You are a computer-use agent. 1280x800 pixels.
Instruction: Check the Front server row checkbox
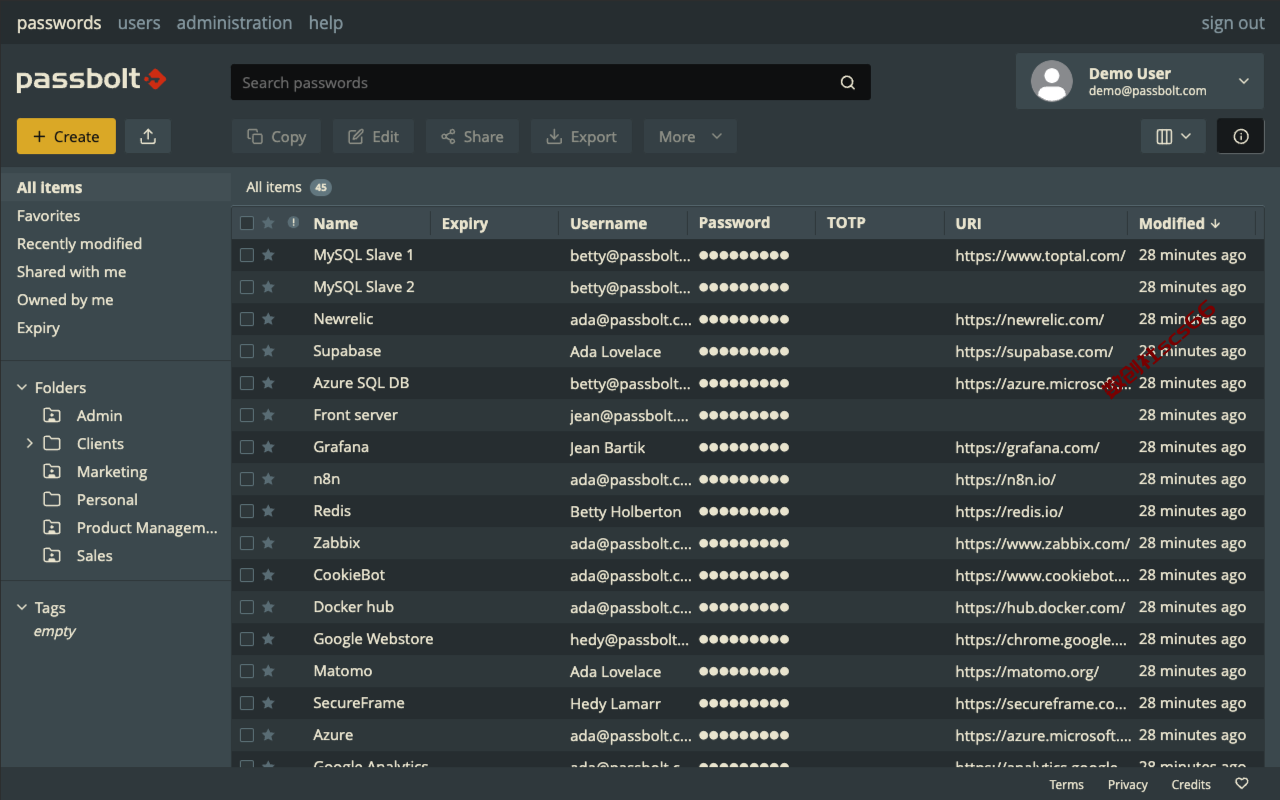coord(247,415)
